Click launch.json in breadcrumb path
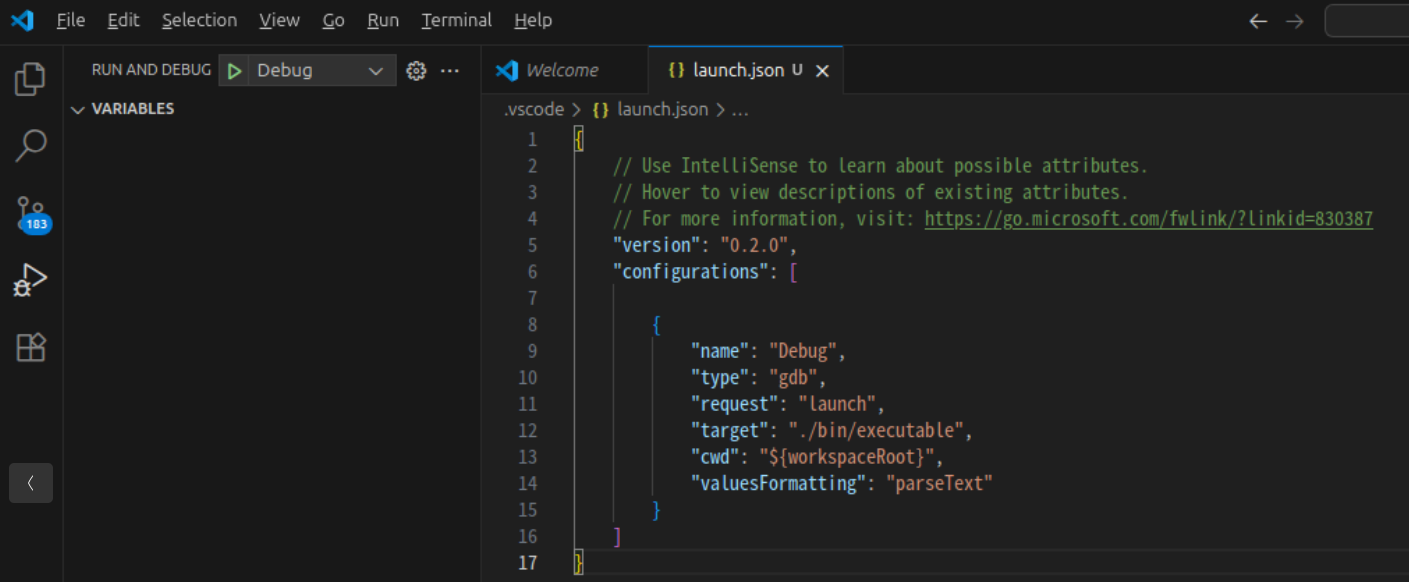Image resolution: width=1409 pixels, height=582 pixels. click(x=662, y=110)
